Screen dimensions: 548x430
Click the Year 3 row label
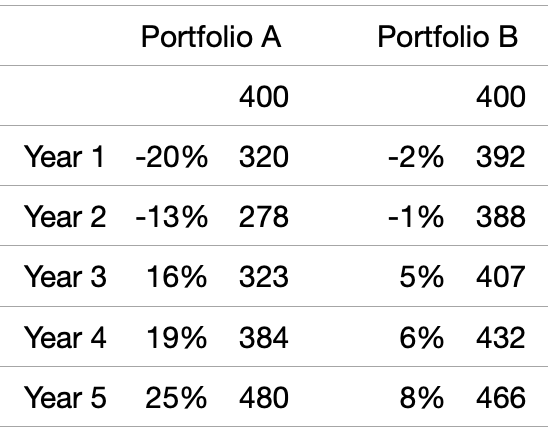tap(65, 277)
